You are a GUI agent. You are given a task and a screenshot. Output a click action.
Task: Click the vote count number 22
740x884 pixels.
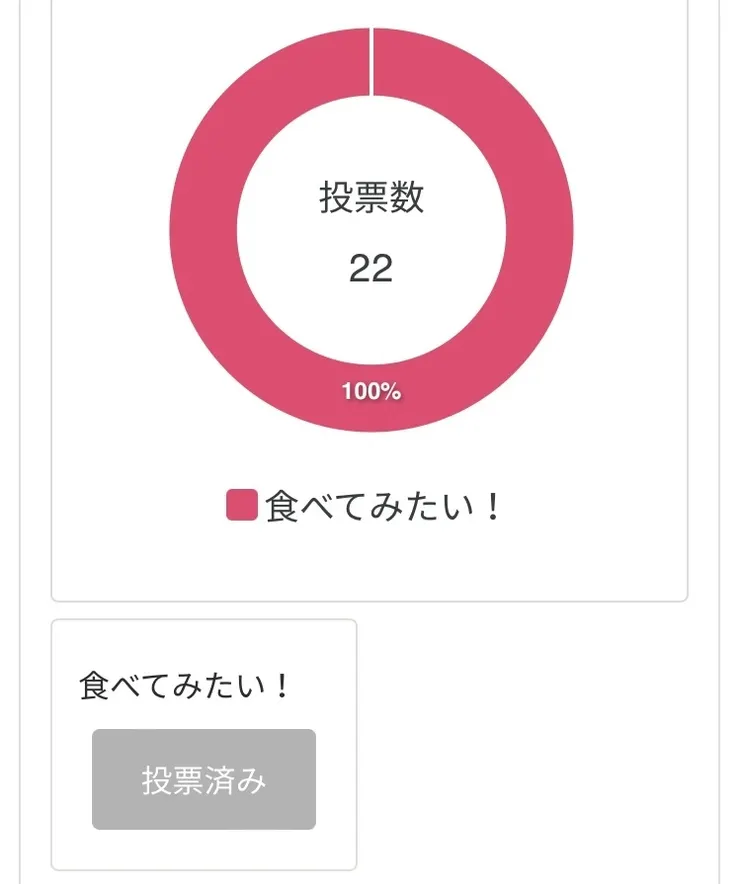371,268
